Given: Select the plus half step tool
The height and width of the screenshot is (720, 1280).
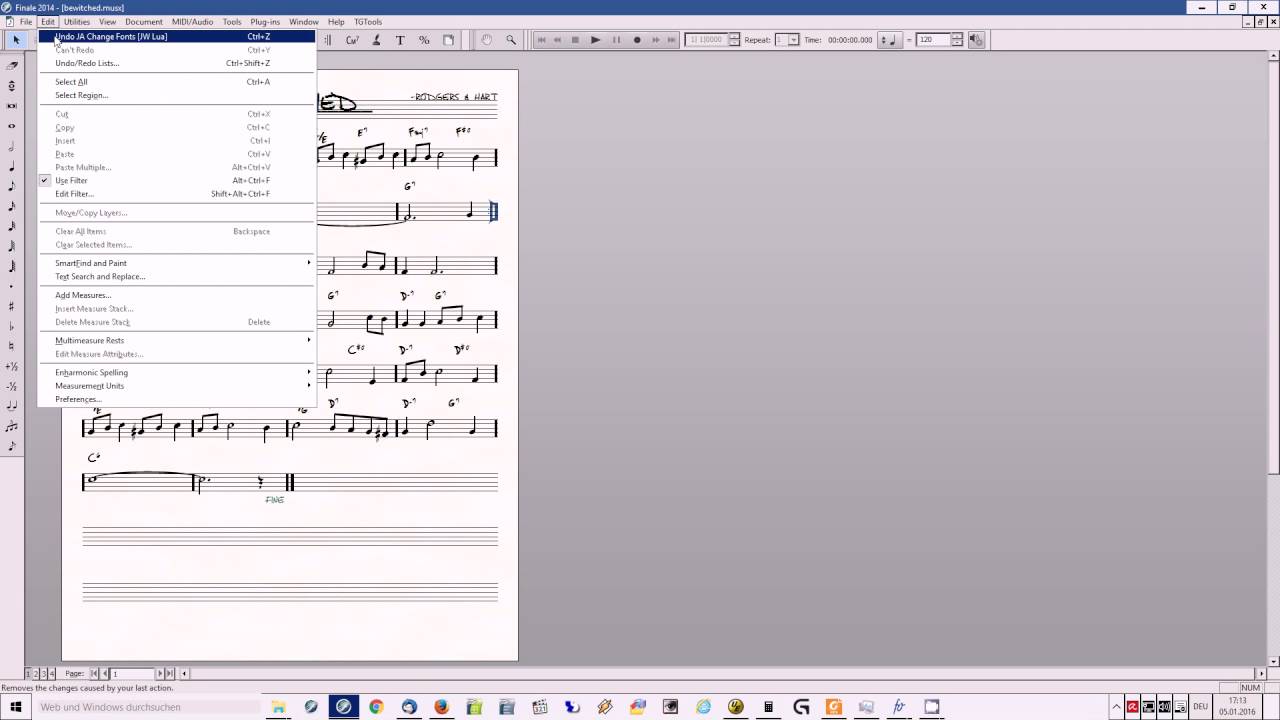Looking at the screenshot, I should pyautogui.click(x=11, y=366).
